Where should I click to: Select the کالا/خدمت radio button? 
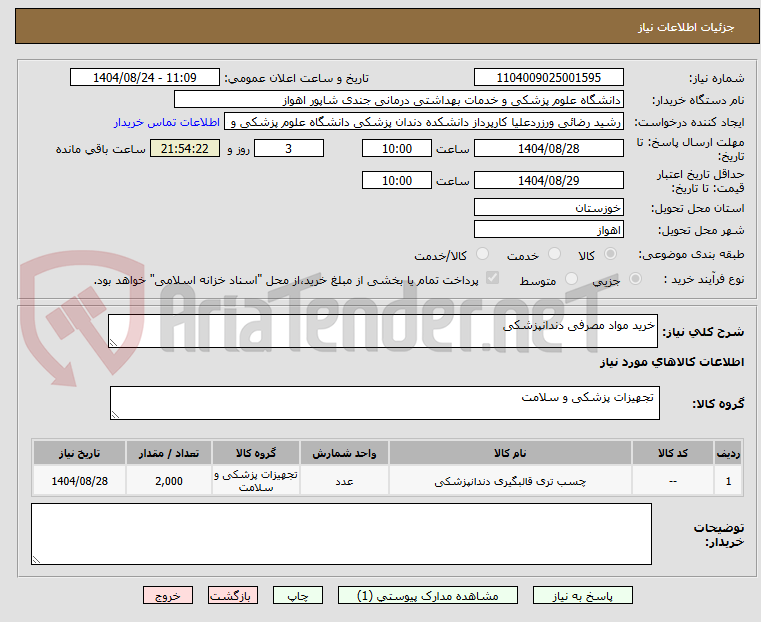coord(482,254)
